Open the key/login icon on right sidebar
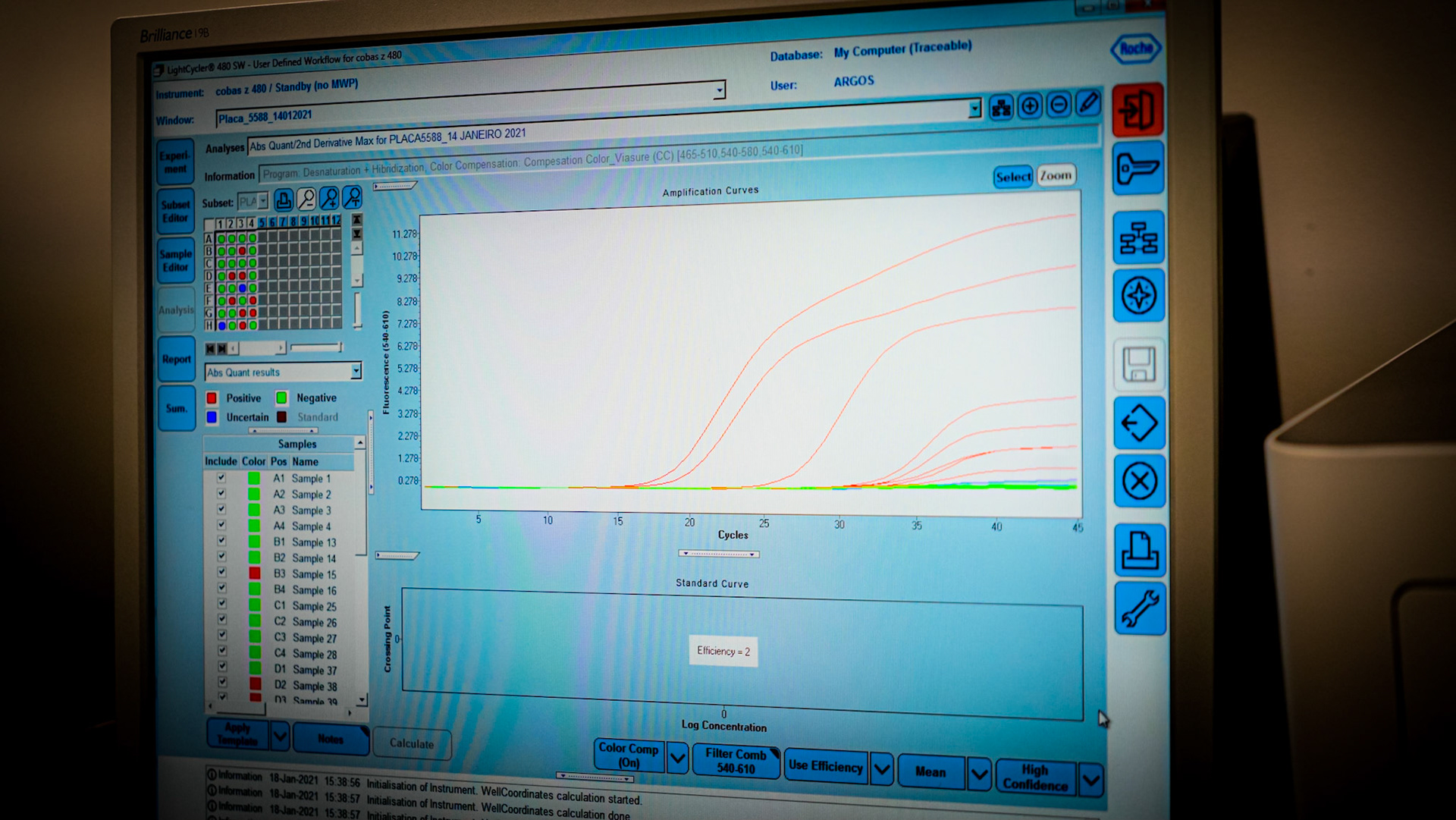1456x820 pixels. tap(1138, 168)
